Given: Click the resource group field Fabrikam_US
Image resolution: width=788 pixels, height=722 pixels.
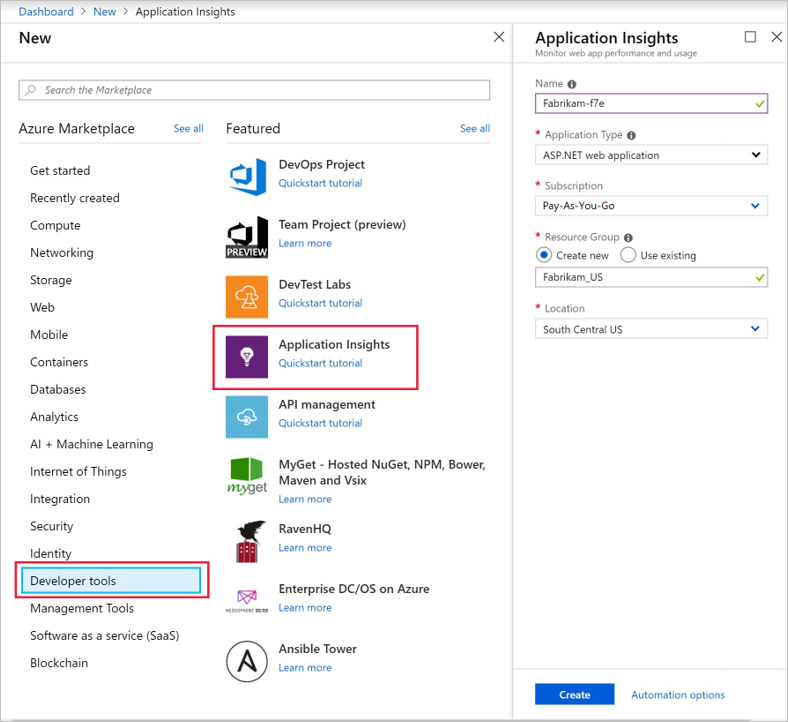Looking at the screenshot, I should (651, 277).
